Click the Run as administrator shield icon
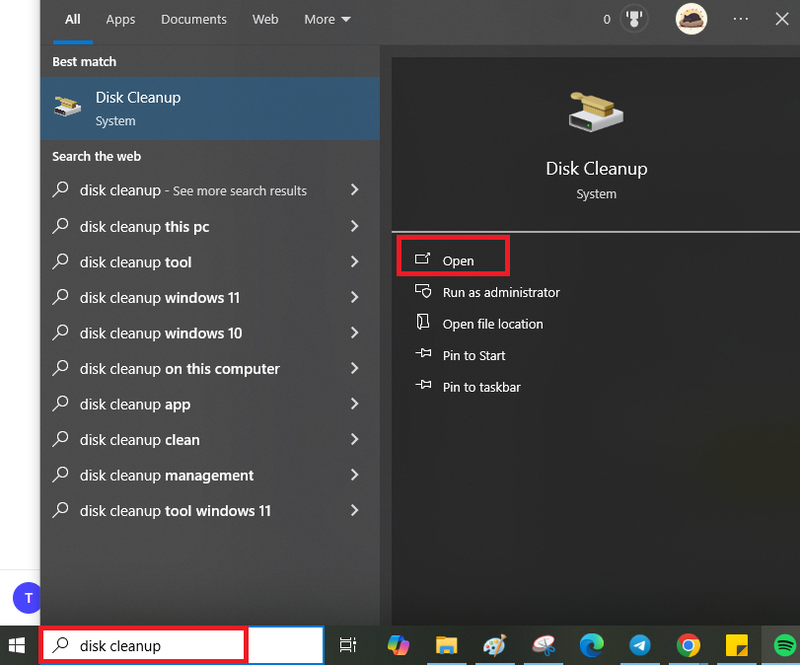 click(x=423, y=291)
